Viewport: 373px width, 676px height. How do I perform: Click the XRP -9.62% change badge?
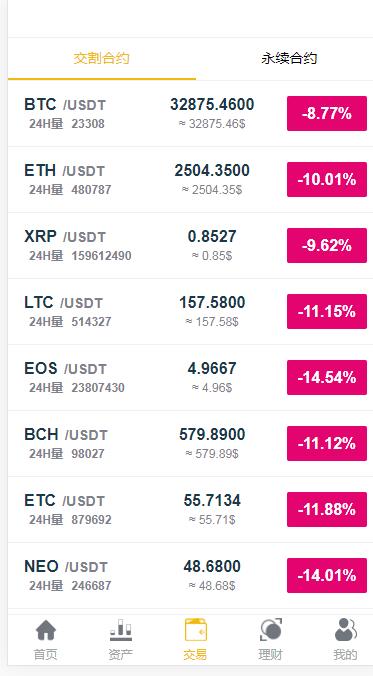(x=327, y=245)
